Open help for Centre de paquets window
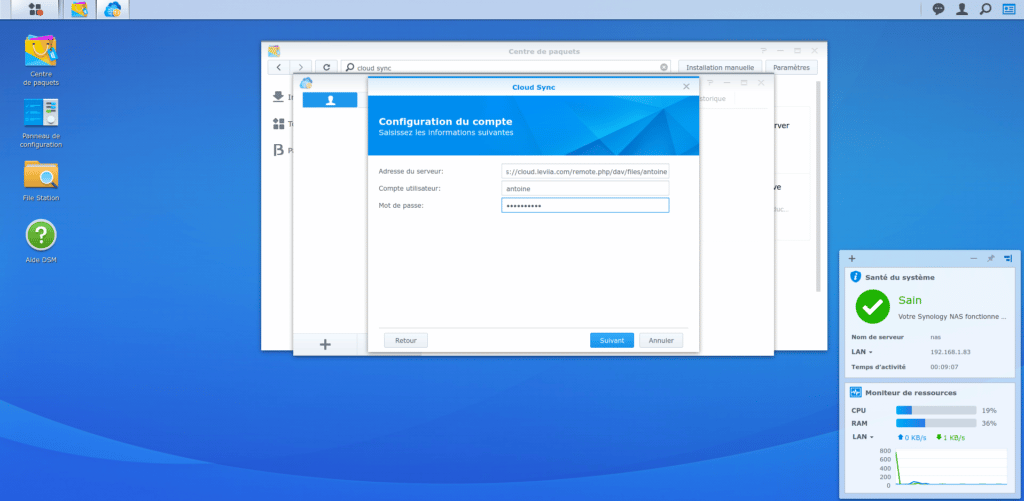Screen dimensions: 1024x501 [x=763, y=51]
